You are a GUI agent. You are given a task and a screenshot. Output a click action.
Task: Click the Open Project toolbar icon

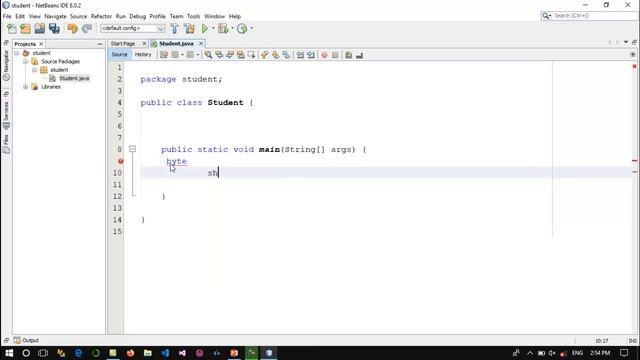(40, 28)
